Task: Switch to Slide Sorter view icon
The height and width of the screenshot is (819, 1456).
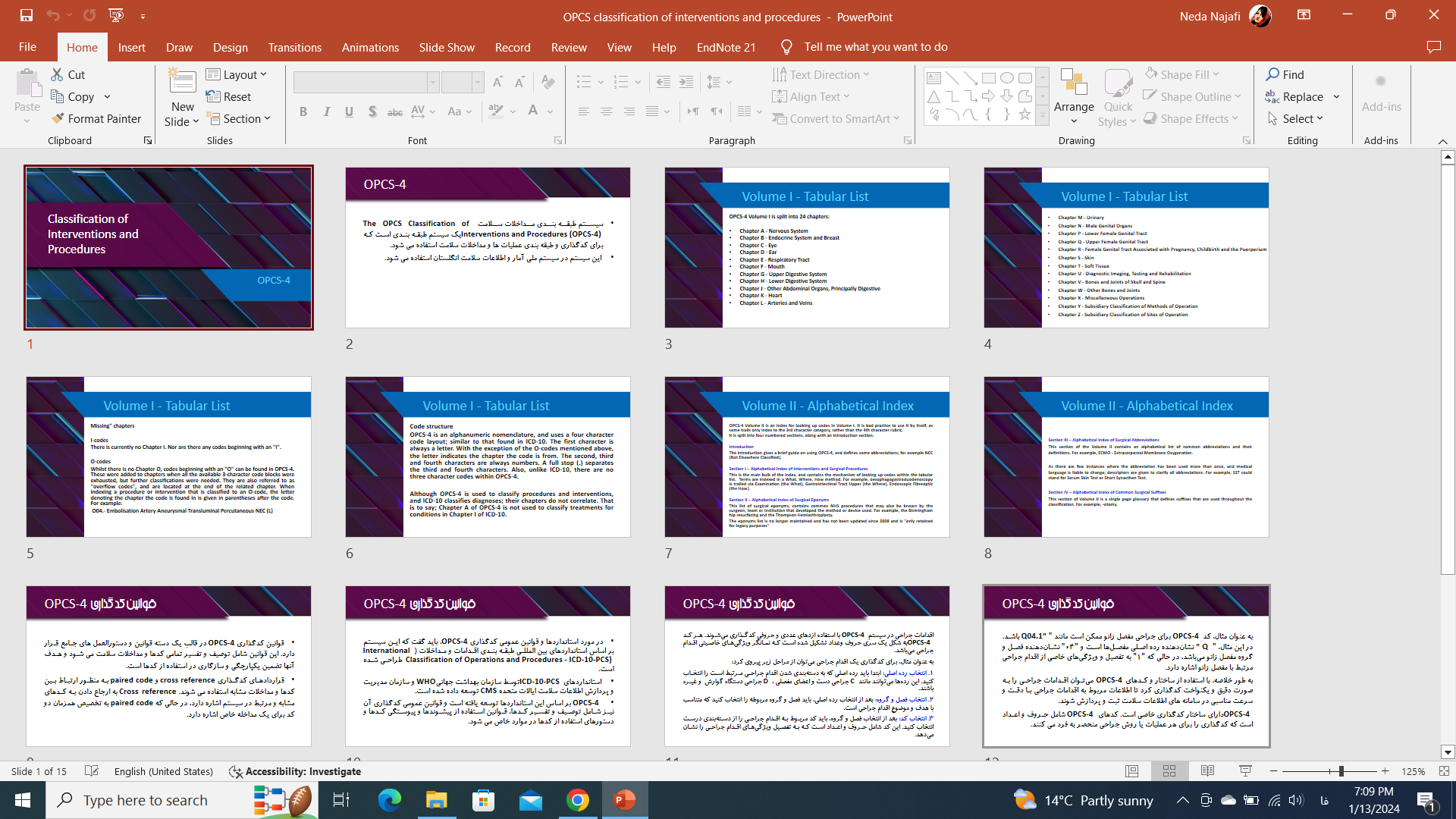Action: tap(1169, 771)
